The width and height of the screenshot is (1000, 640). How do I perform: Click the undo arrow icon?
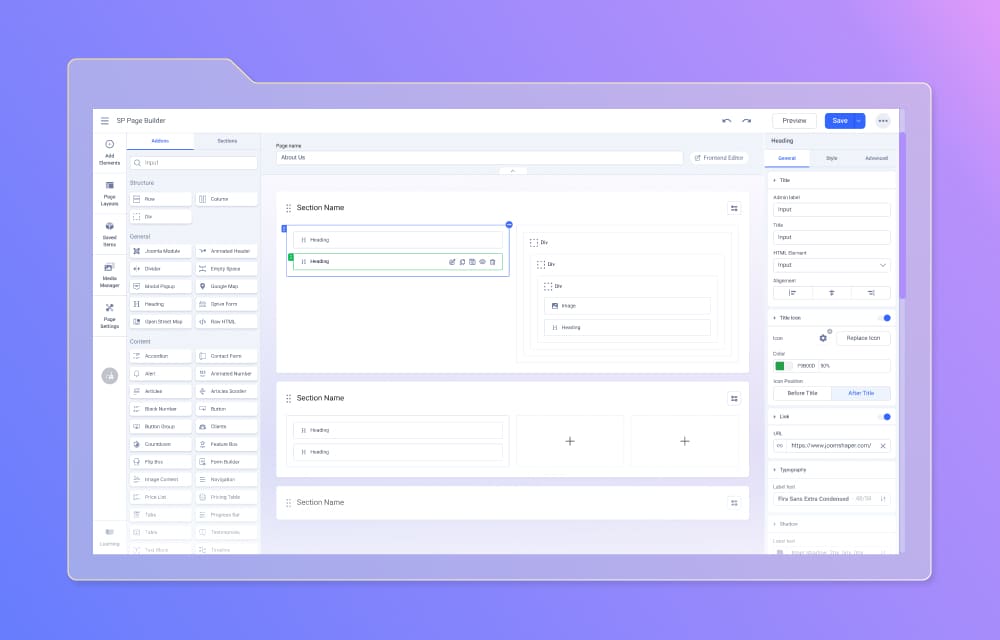[x=726, y=120]
